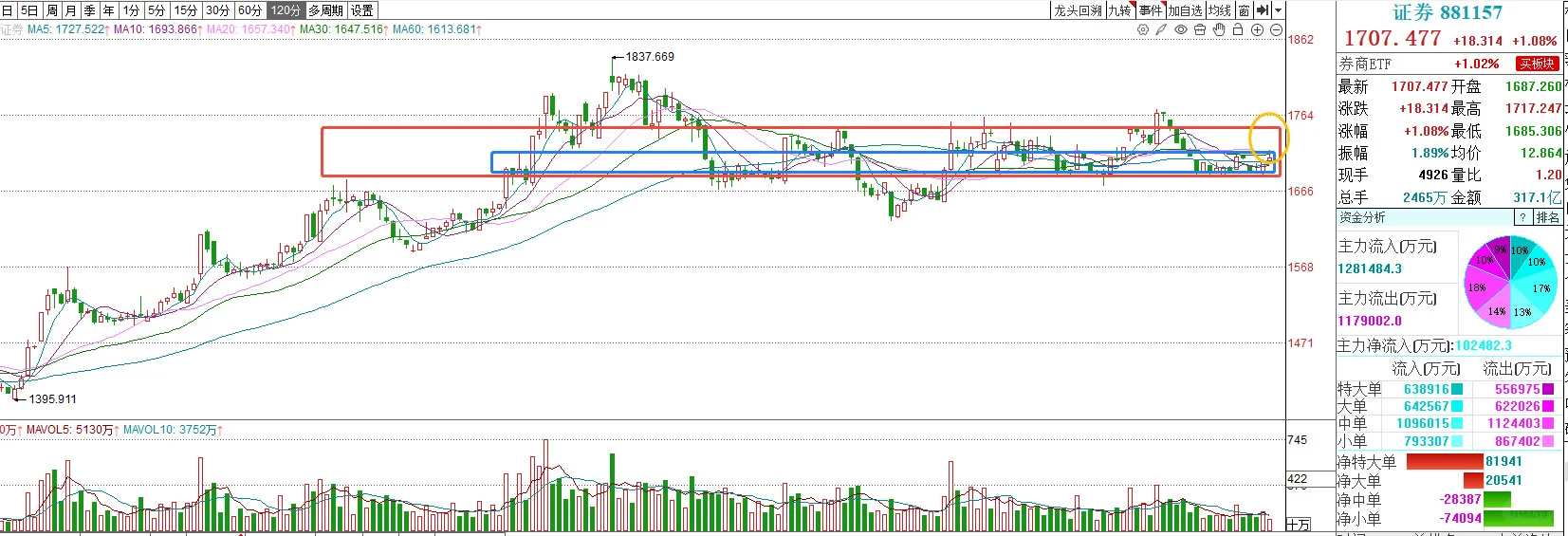Click MAVOL10 volume indicator label

[x=174, y=430]
